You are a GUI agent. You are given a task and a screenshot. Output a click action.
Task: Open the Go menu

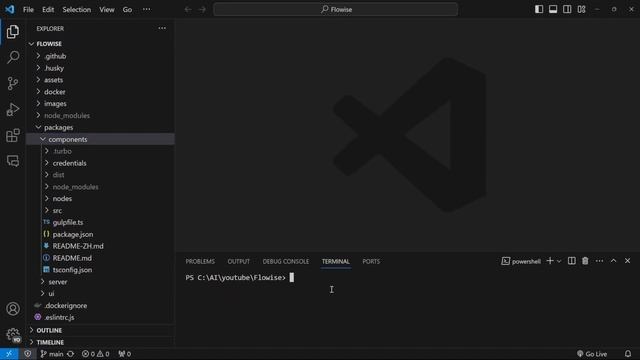127,9
